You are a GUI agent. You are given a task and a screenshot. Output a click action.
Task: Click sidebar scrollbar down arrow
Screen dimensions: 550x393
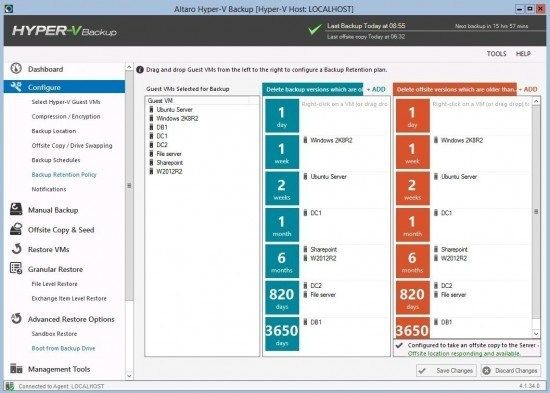[129, 376]
